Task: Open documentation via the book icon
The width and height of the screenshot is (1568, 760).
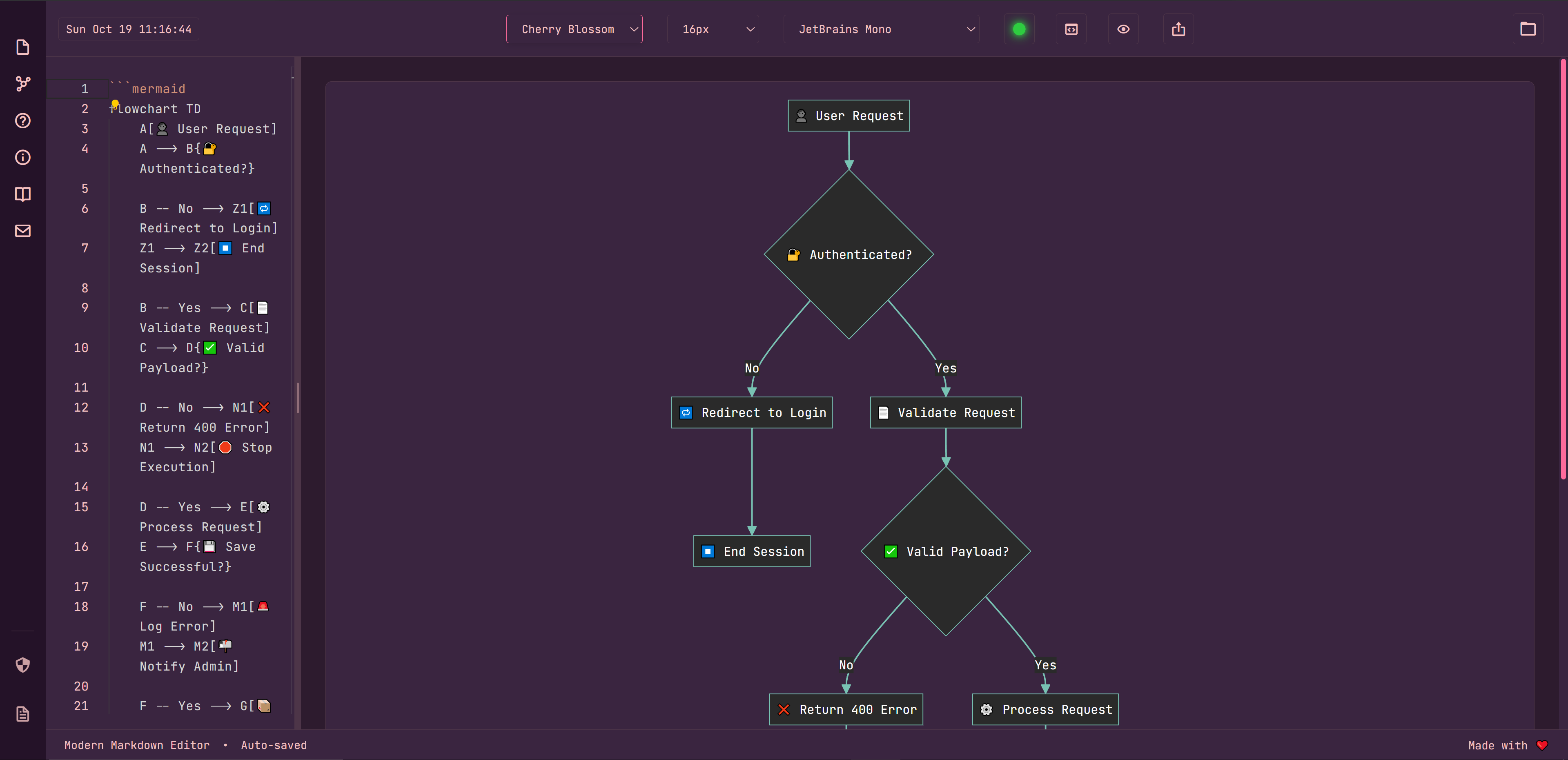Action: point(22,194)
